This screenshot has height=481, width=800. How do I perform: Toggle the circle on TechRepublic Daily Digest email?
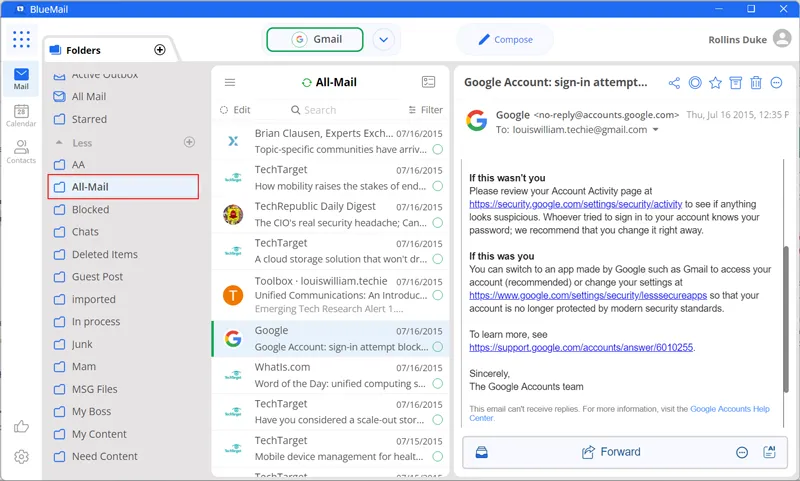click(437, 222)
